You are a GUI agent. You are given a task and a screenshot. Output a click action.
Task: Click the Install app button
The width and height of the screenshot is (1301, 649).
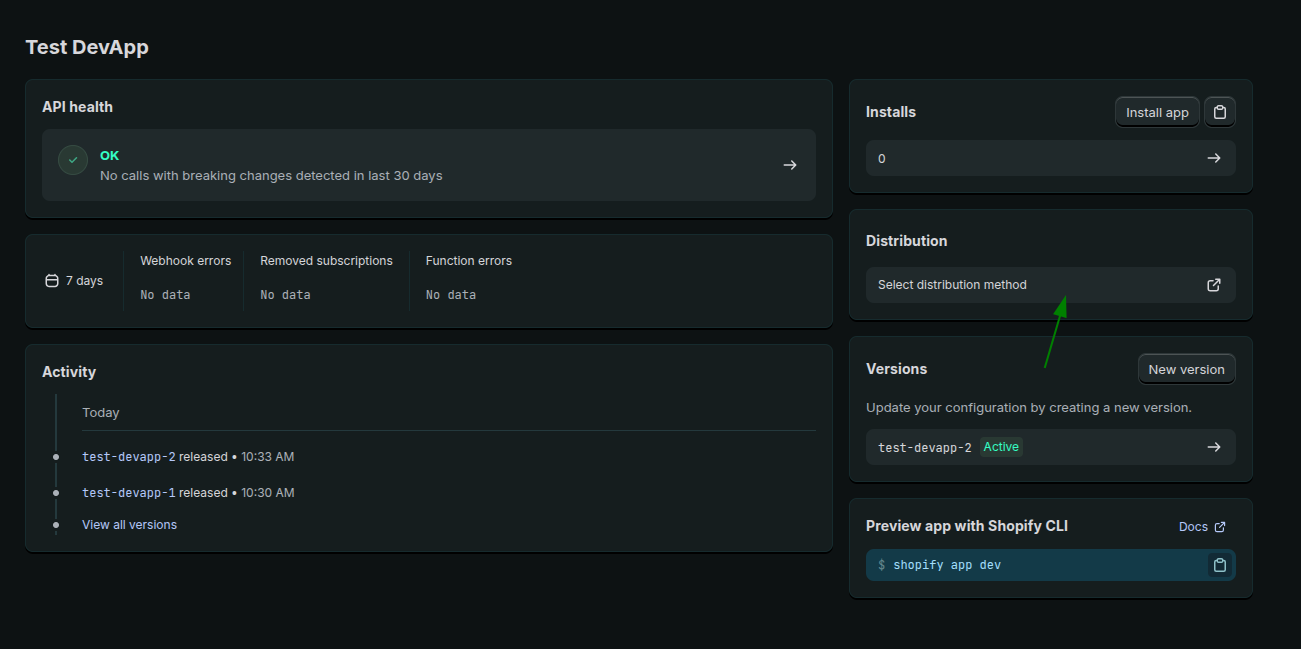pos(1156,111)
